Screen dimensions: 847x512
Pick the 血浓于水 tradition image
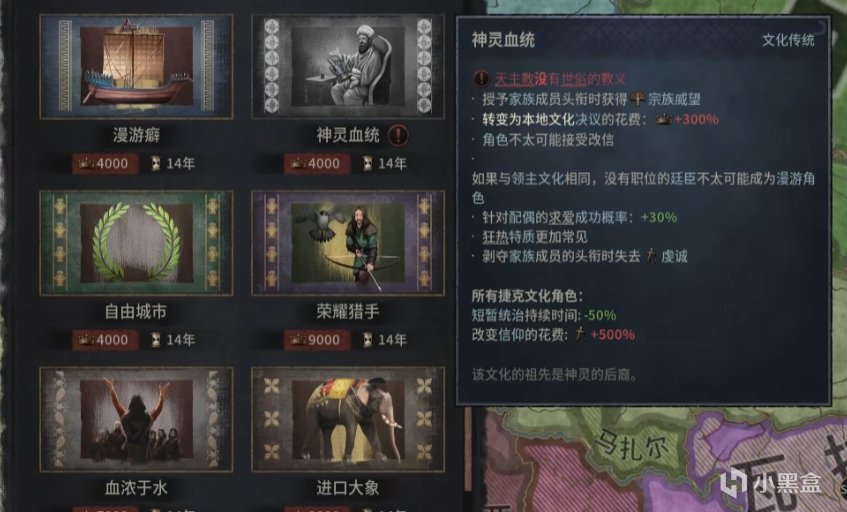pyautogui.click(x=136, y=419)
